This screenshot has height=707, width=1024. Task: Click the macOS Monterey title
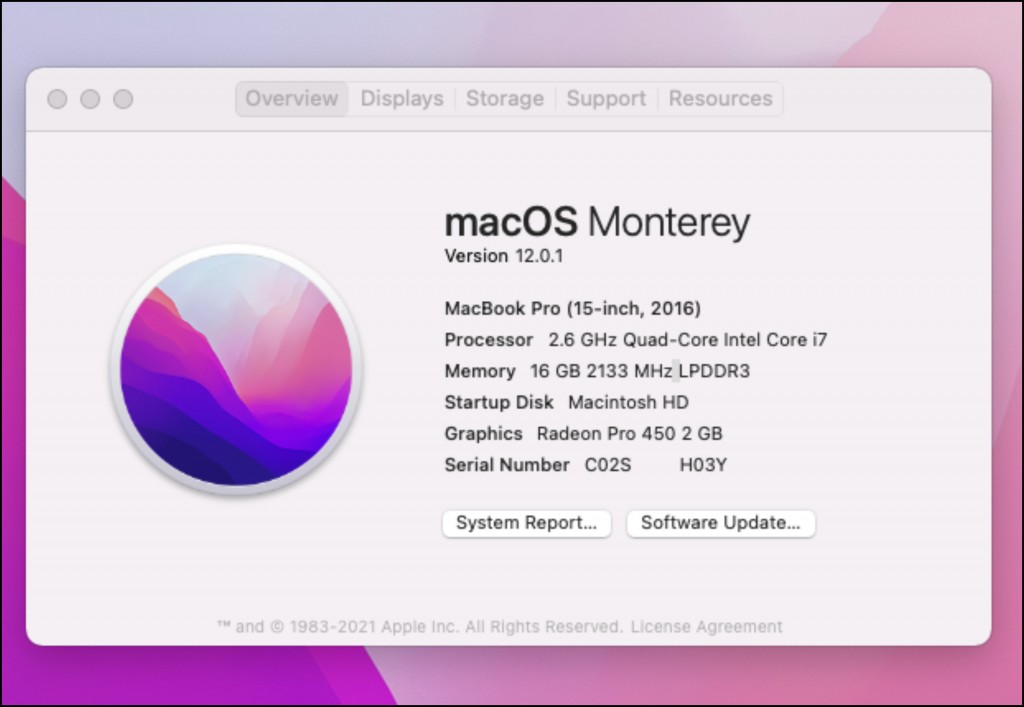point(597,222)
